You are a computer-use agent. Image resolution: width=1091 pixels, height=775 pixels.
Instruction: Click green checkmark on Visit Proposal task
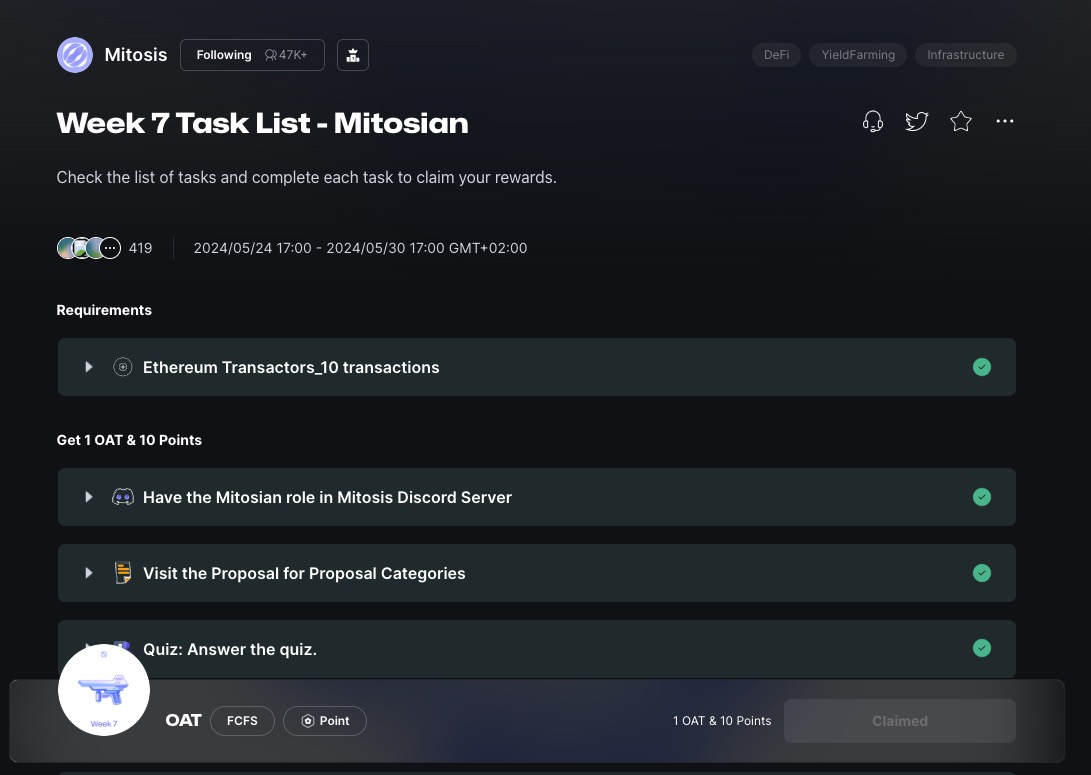click(982, 573)
